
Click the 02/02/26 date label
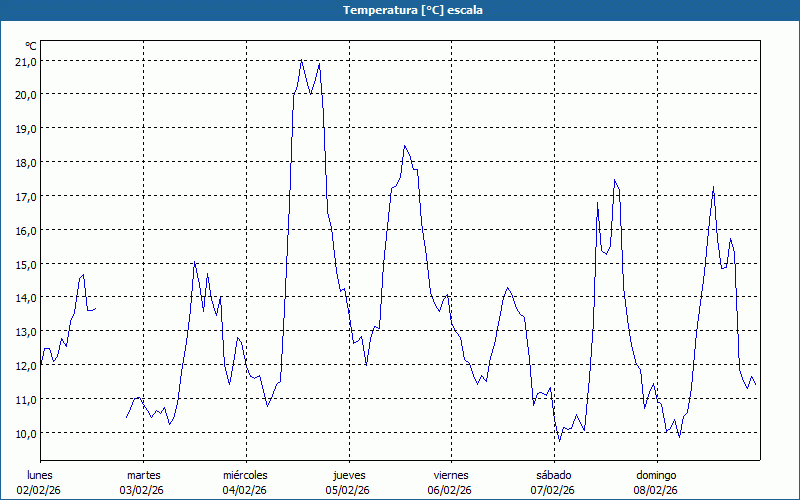40,490
